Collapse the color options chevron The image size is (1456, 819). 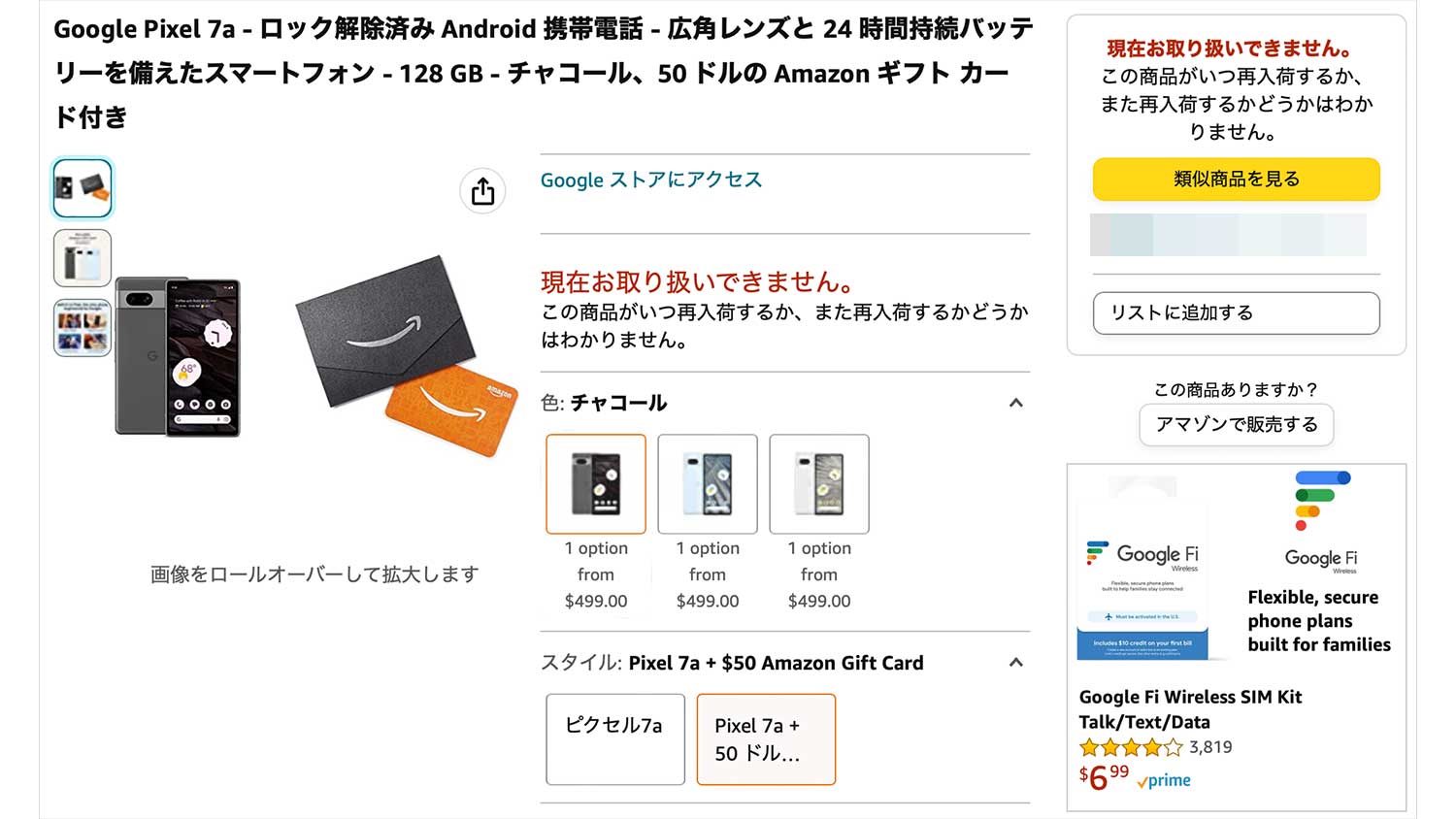[x=1015, y=403]
